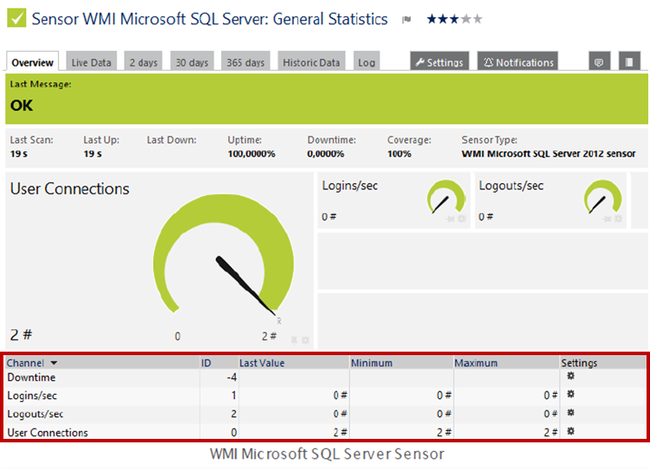Image resolution: width=650 pixels, height=470 pixels.
Task: Switch to the Live Data tab
Action: click(x=93, y=62)
